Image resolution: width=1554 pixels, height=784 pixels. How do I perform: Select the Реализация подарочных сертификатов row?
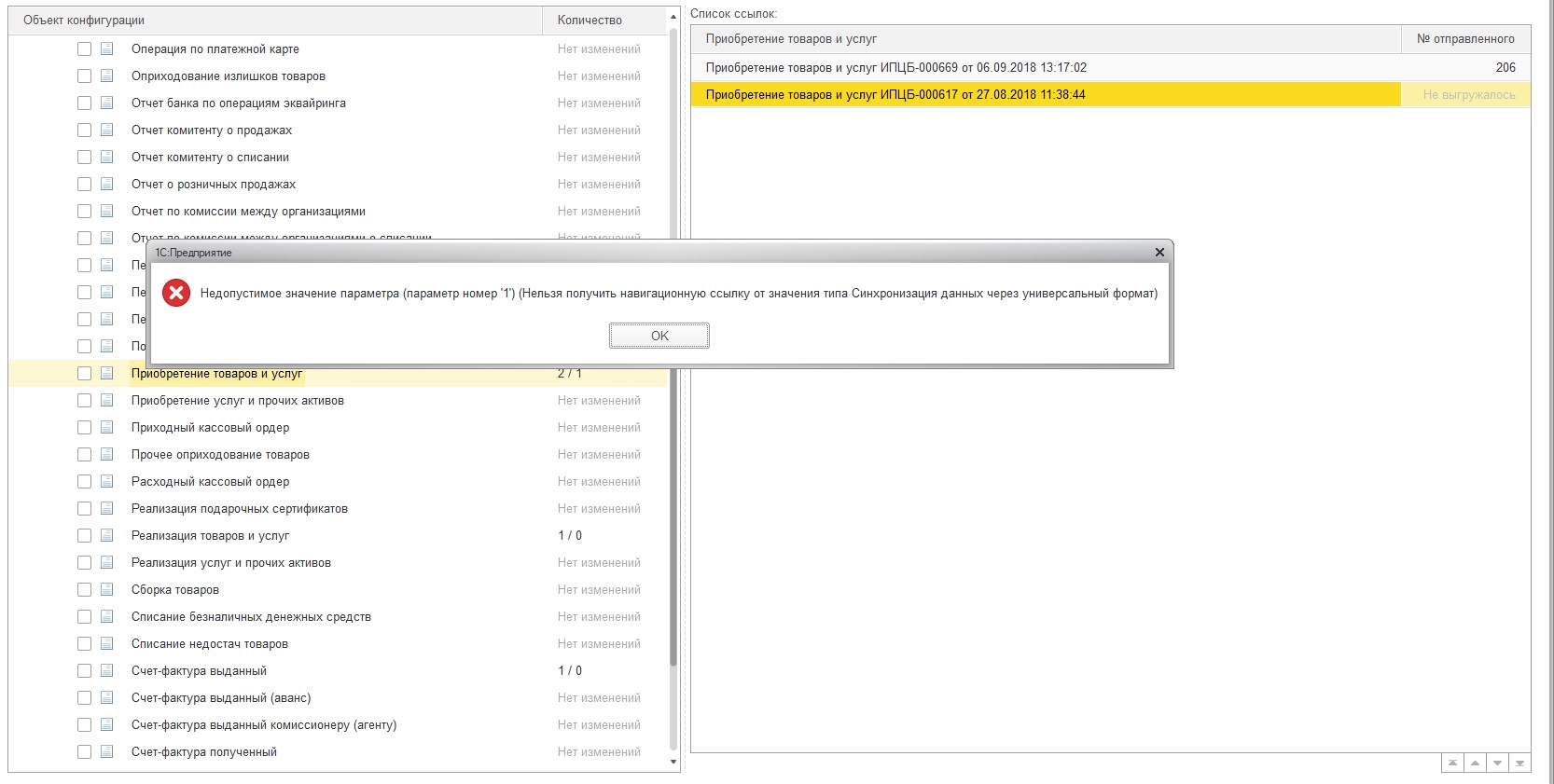click(x=338, y=508)
